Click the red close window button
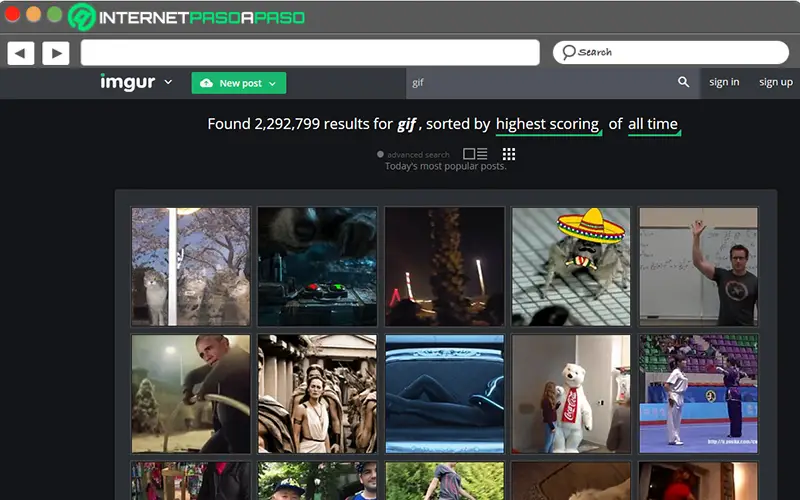Screen dimensions: 800x500 pyautogui.click(x=12, y=14)
